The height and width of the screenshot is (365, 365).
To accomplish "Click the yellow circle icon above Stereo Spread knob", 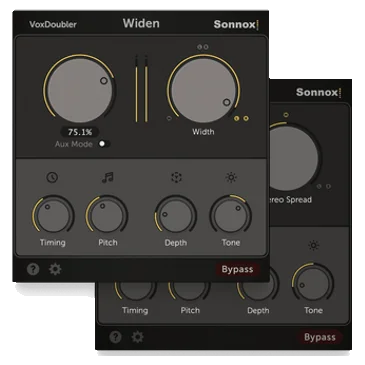I will 286,115.
